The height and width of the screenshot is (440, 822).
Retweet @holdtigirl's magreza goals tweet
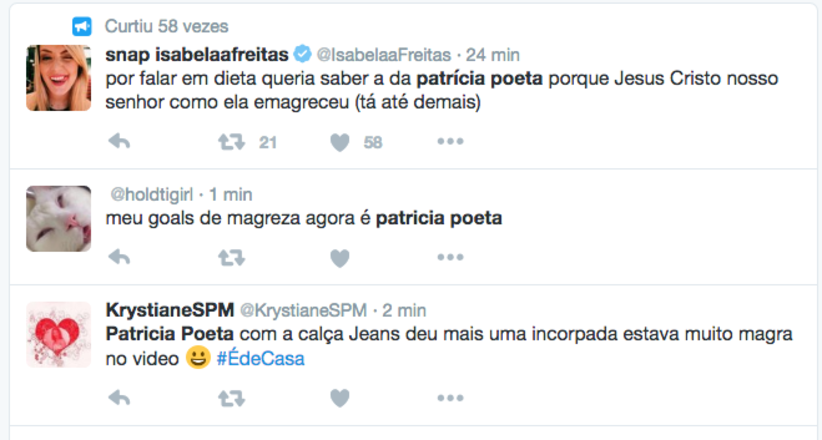tap(232, 258)
